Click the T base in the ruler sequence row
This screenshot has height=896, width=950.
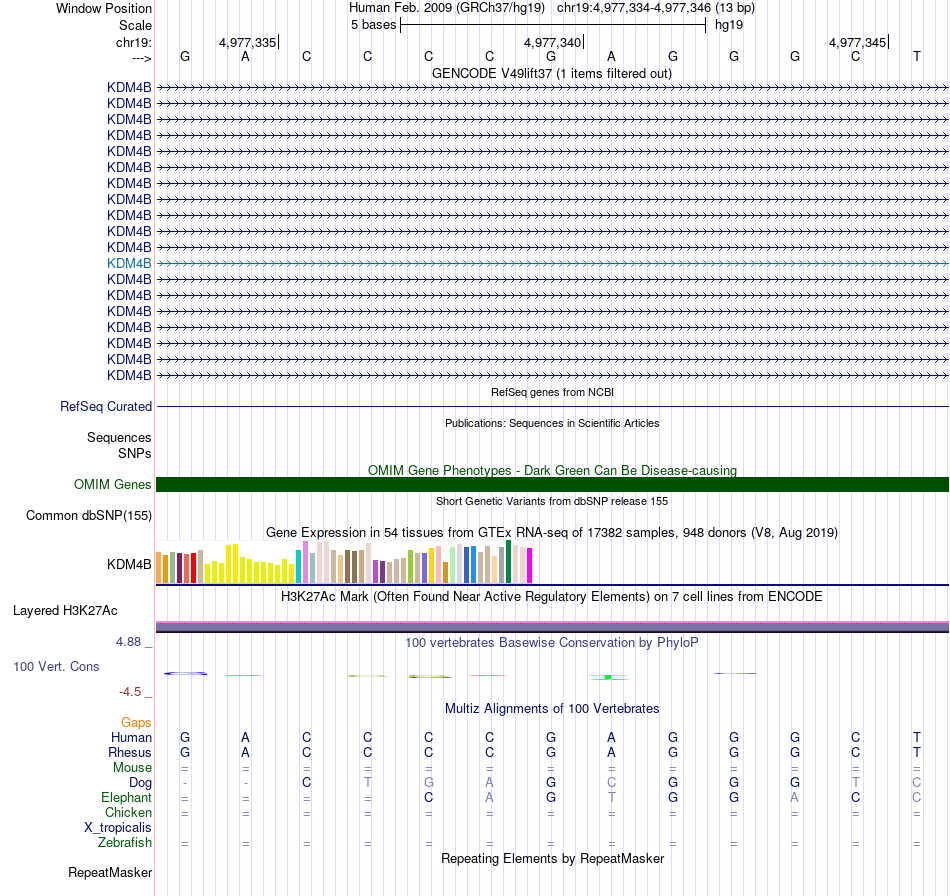[x=917, y=56]
